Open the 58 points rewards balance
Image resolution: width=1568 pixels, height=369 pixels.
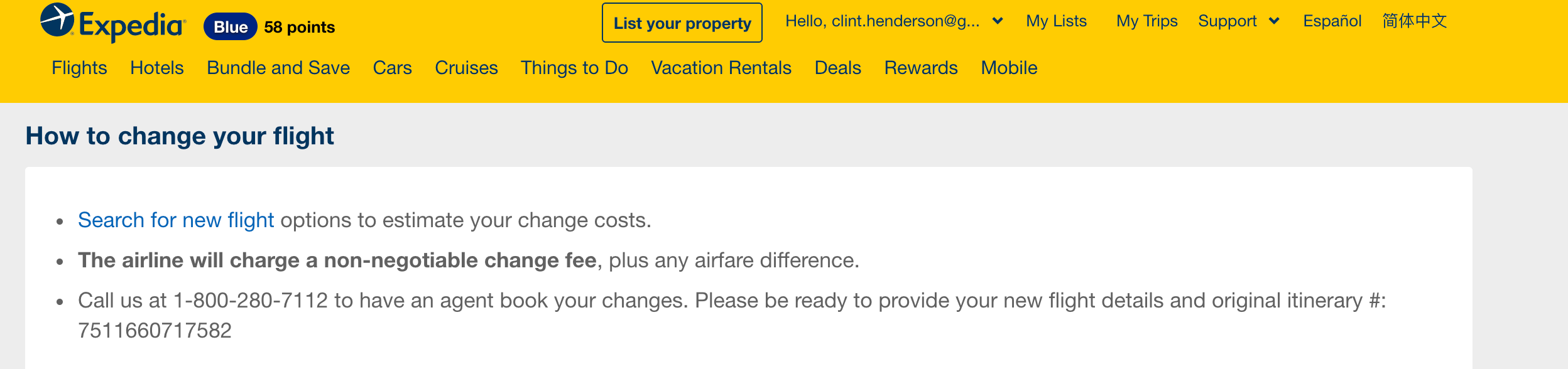(299, 27)
